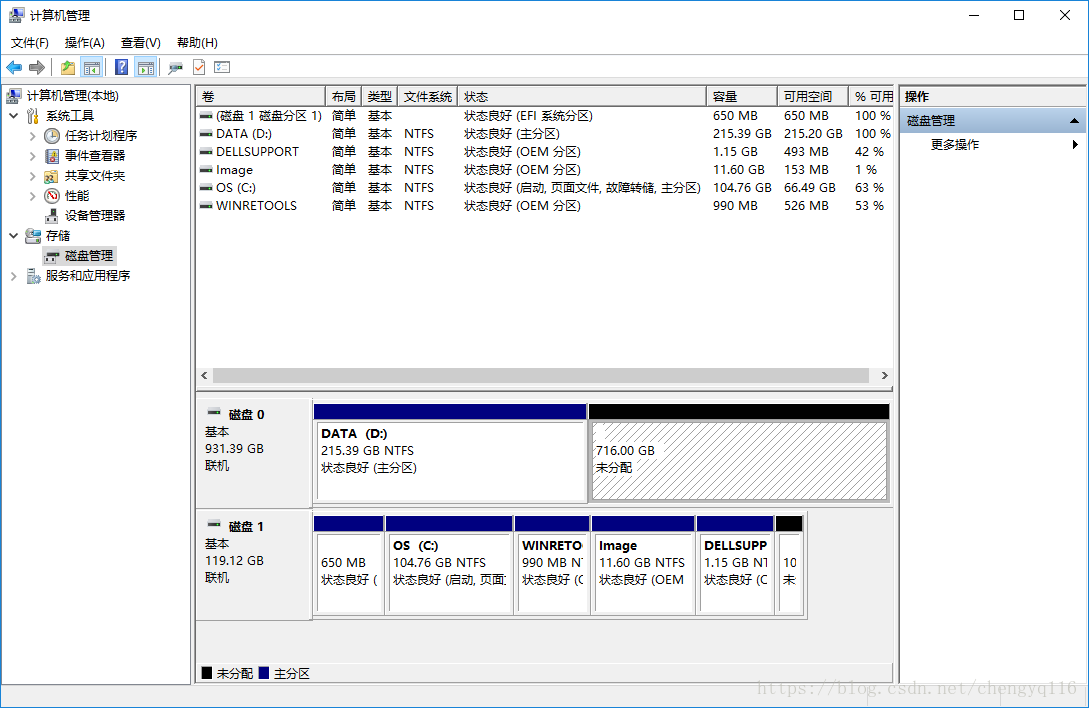Click 设备管理器 in the tree
This screenshot has height=708, width=1089.
coord(95,215)
